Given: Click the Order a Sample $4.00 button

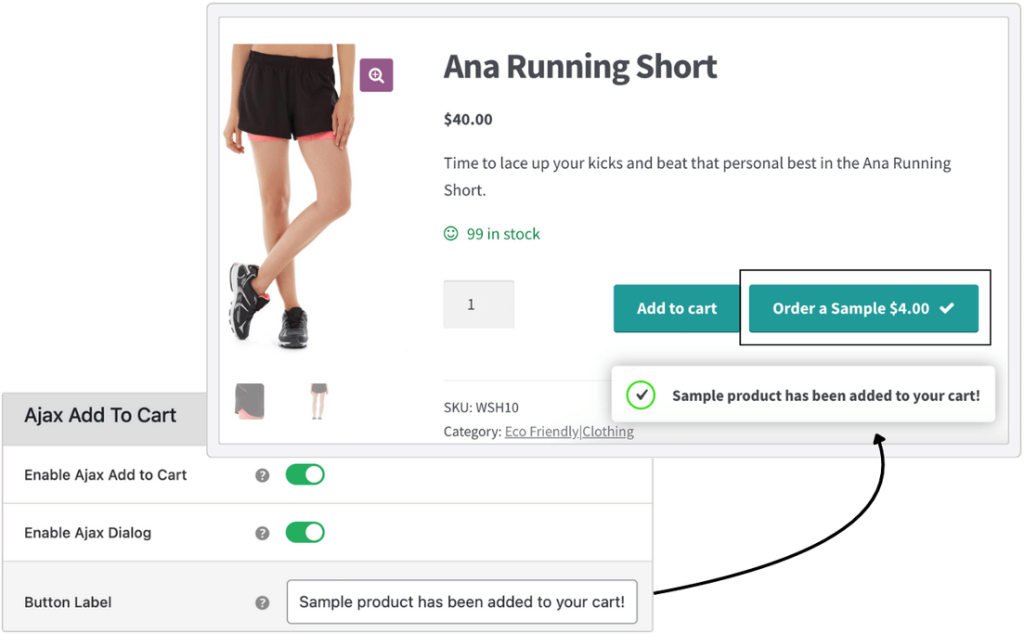Looking at the screenshot, I should 863,308.
